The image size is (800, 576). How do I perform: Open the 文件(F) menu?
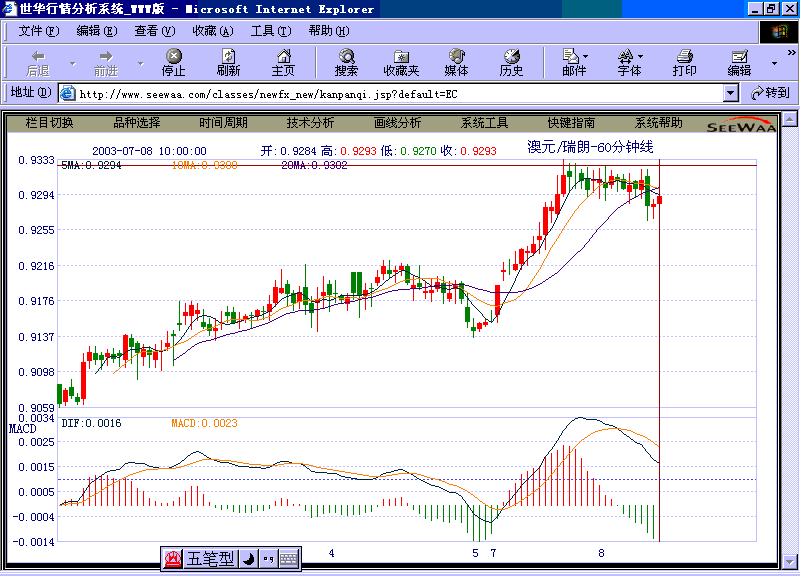click(39, 31)
